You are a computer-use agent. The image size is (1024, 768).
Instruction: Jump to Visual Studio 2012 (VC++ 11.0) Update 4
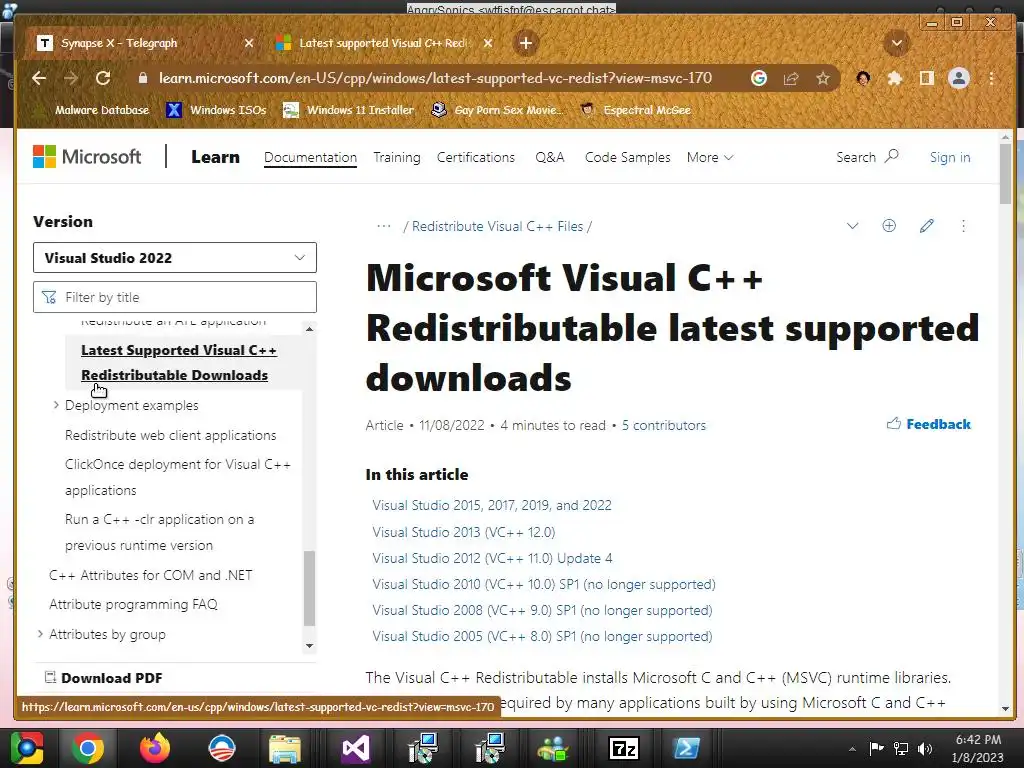(492, 558)
